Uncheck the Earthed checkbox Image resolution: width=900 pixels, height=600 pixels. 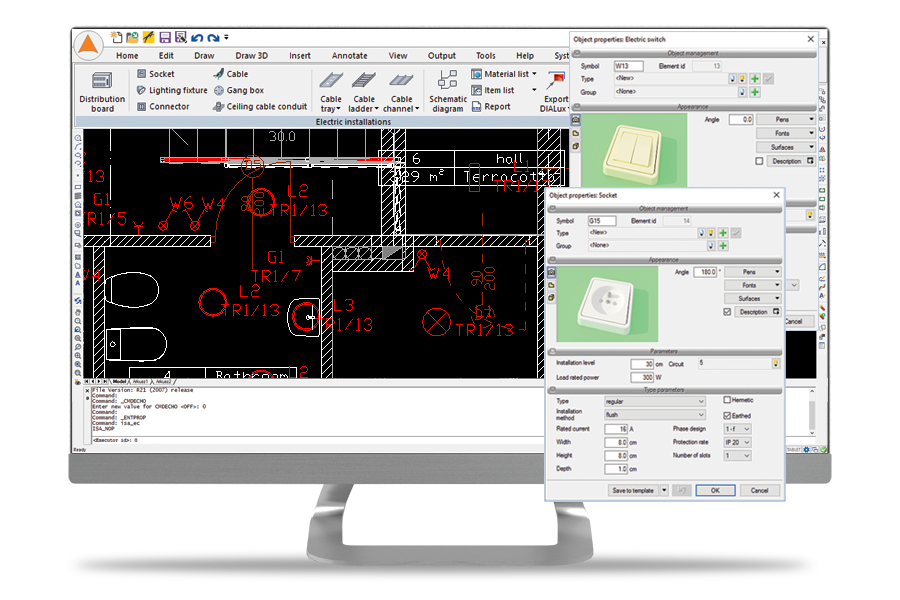tap(727, 415)
